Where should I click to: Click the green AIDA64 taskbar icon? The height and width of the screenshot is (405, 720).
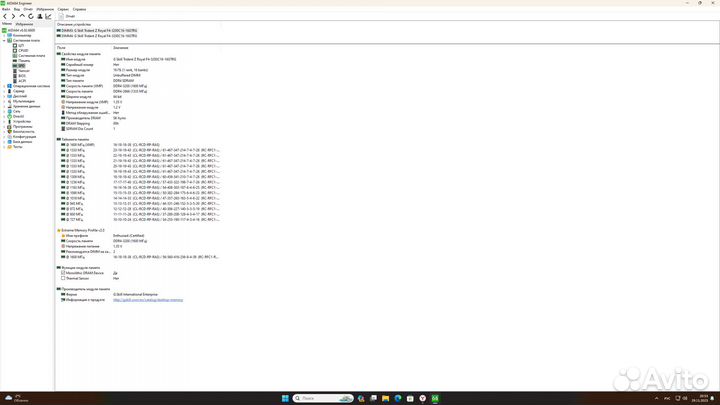click(x=435, y=398)
